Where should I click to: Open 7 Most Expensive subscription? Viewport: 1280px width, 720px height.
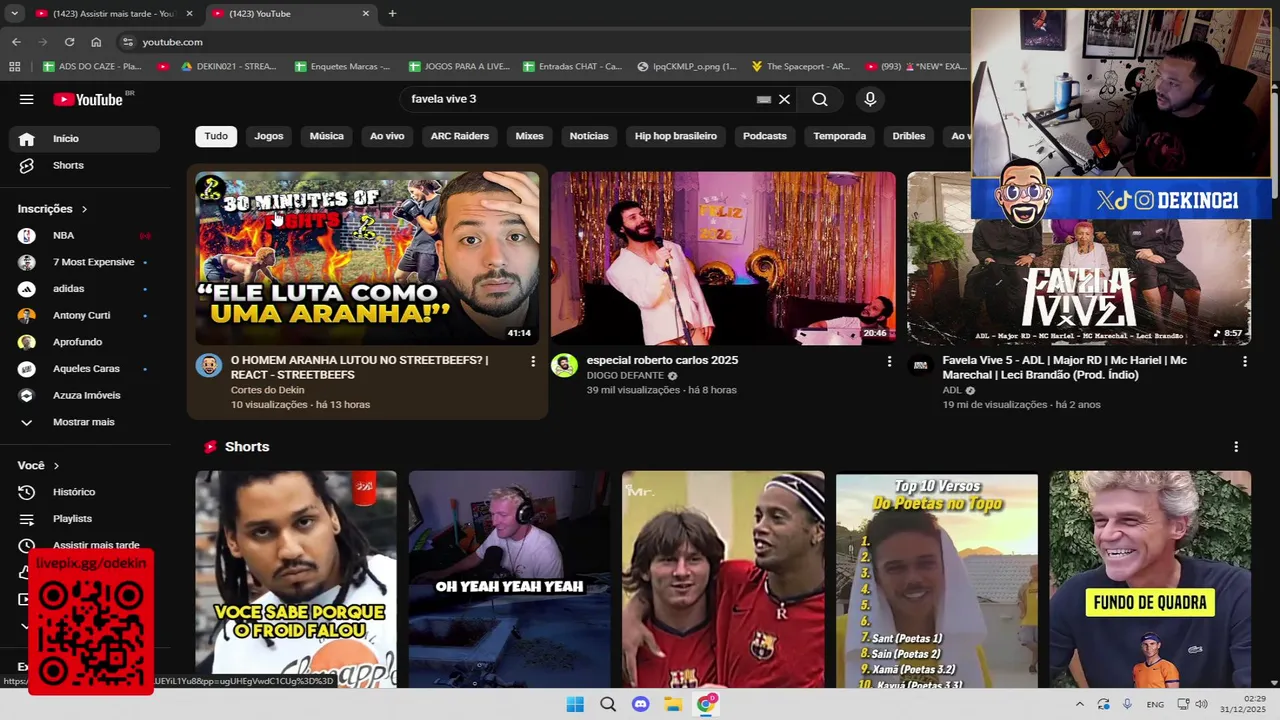coord(84,262)
